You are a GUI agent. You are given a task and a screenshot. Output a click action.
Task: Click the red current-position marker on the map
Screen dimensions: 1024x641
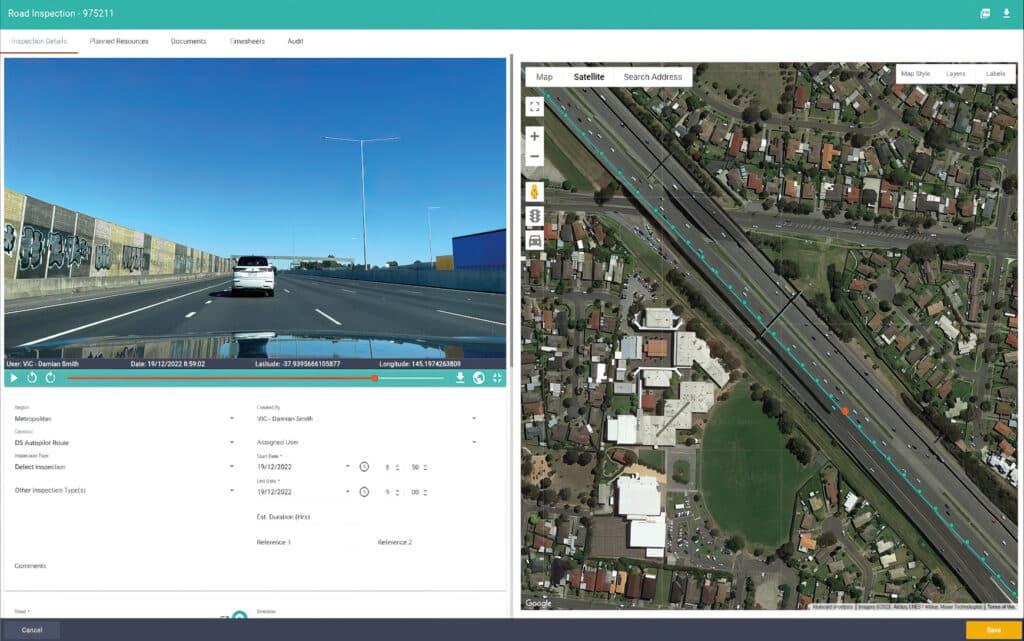click(845, 411)
